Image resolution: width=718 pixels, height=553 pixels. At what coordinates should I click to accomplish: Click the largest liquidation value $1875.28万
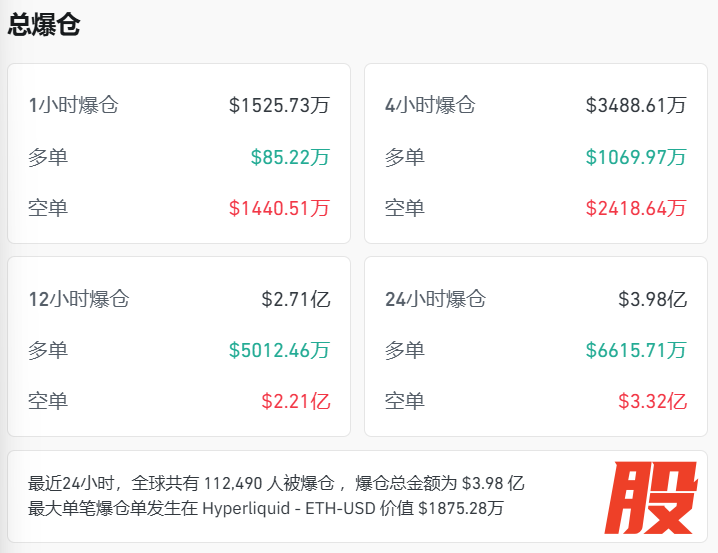tap(460, 508)
